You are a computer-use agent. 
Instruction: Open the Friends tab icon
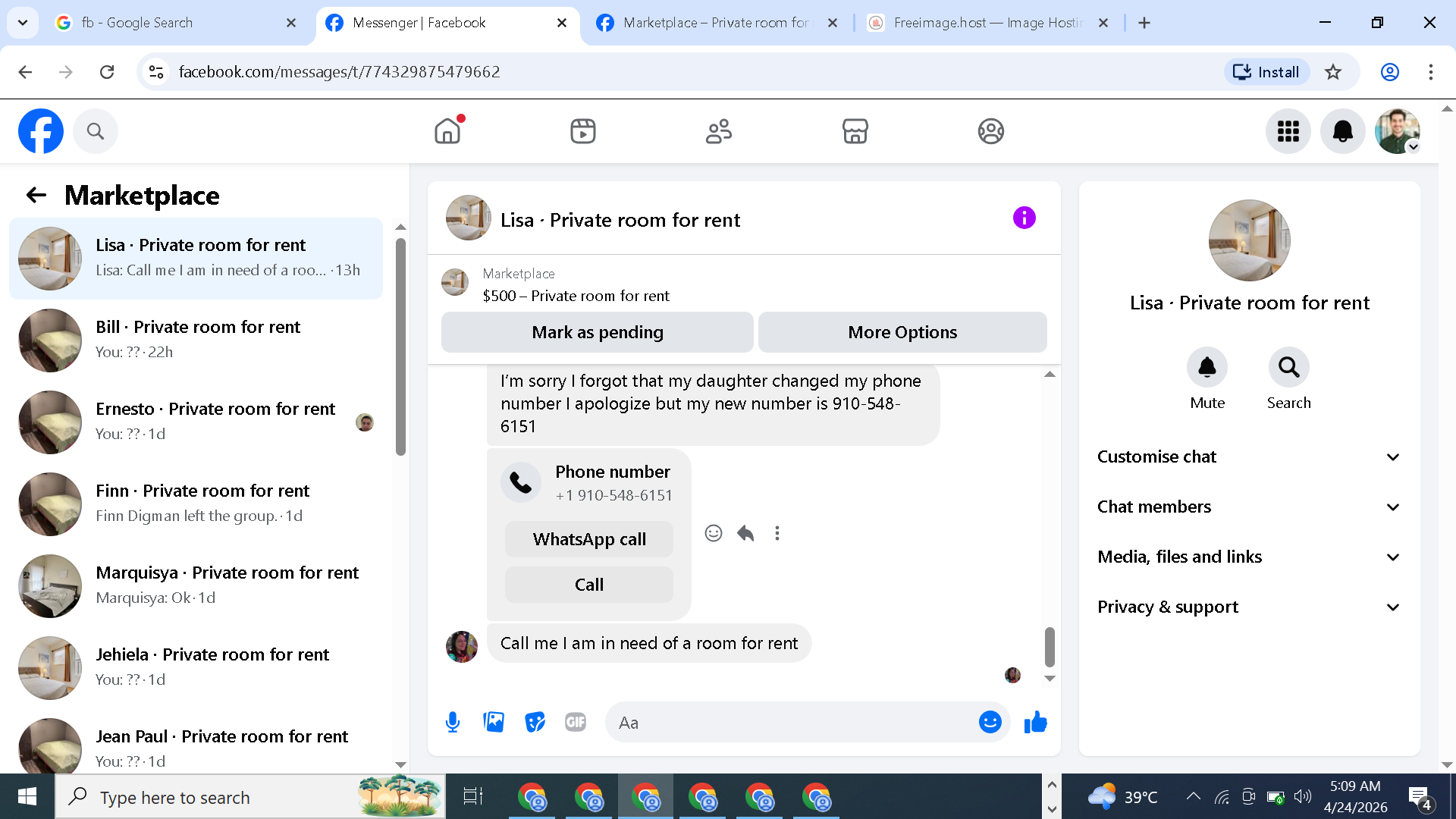tap(719, 131)
